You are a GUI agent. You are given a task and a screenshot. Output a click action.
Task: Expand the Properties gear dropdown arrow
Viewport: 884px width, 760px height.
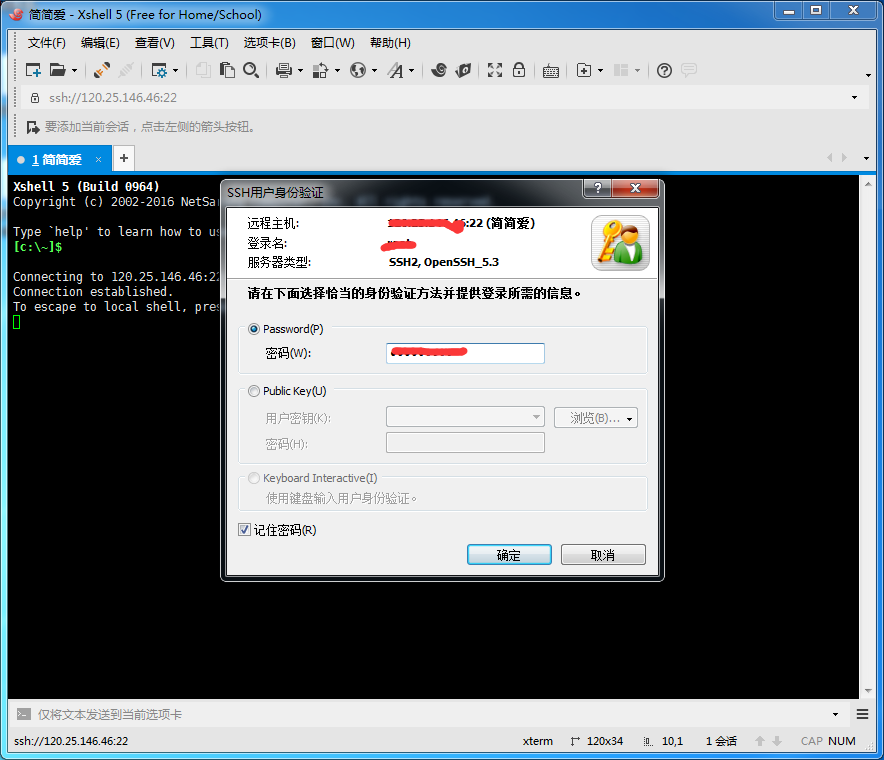(x=175, y=70)
